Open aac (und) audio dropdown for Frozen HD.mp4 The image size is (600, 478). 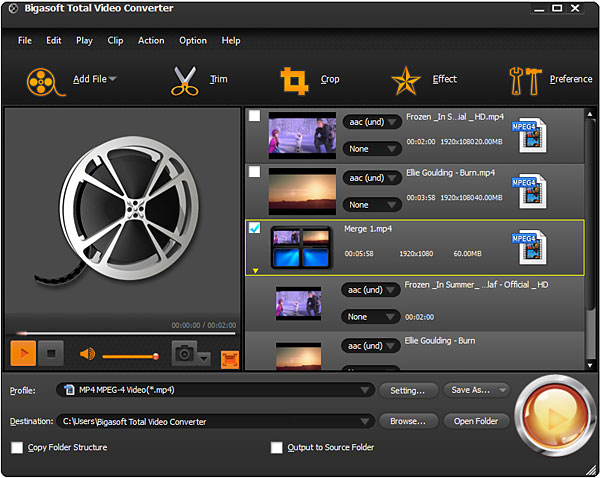[372, 122]
